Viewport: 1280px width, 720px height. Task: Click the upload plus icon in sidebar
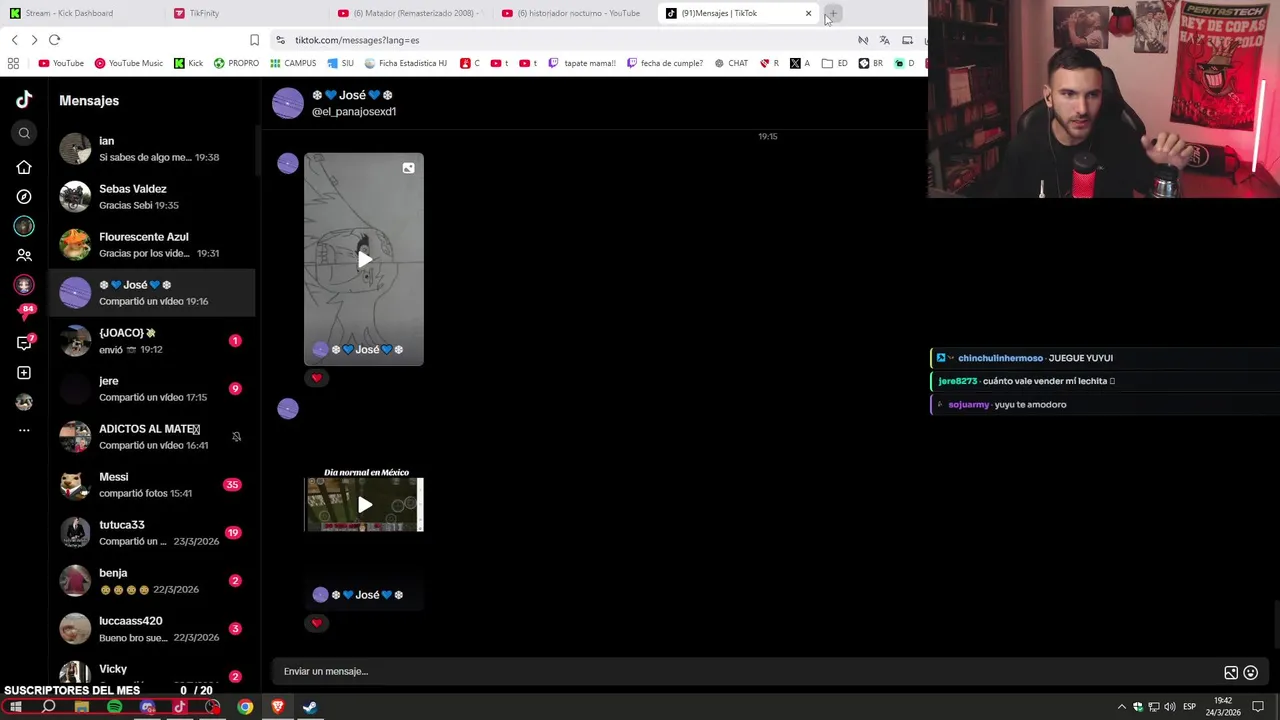(24, 373)
